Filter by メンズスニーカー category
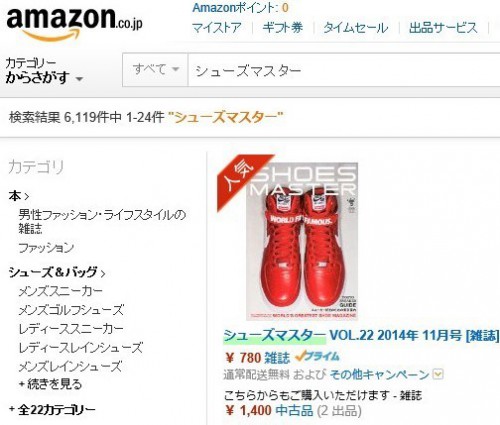 pyautogui.click(x=61, y=291)
